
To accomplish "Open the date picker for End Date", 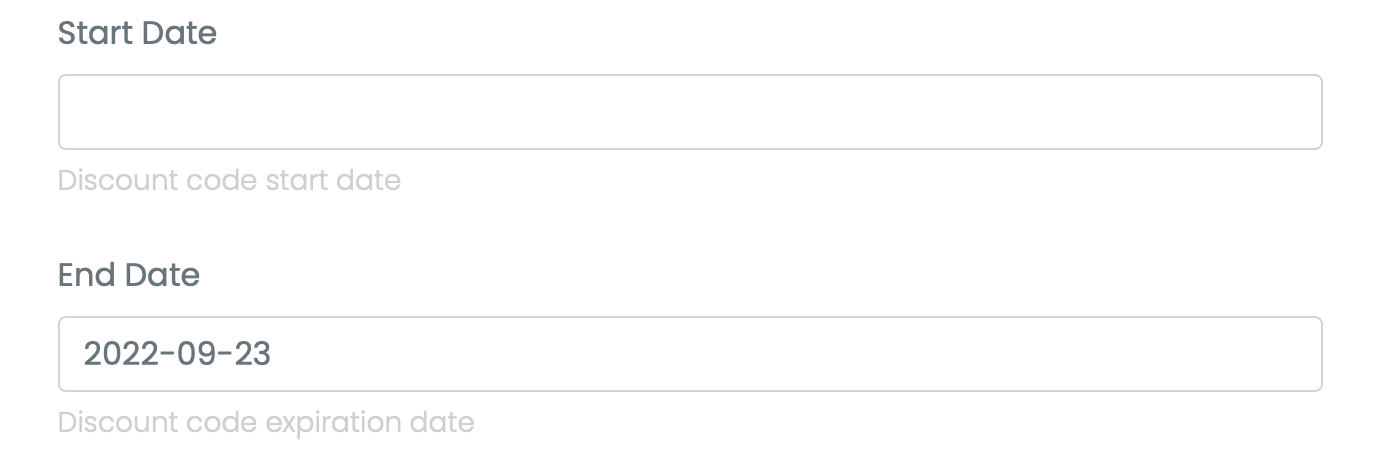I will 690,354.
